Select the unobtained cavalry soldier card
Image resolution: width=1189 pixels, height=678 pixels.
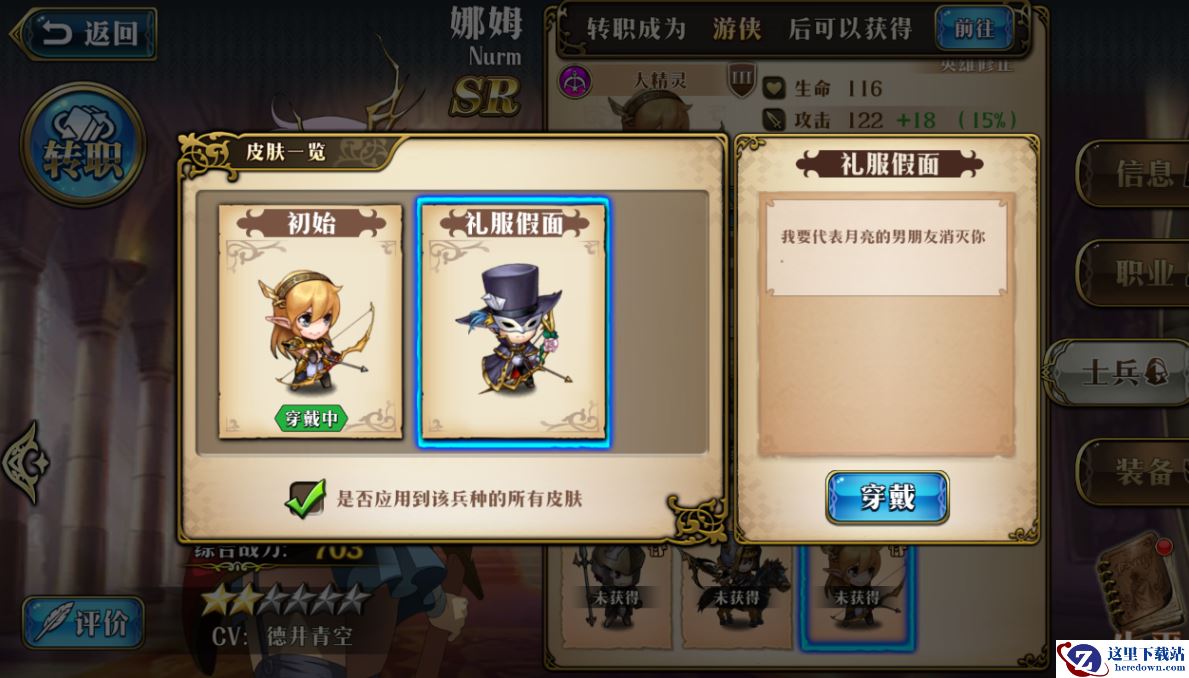[736, 596]
